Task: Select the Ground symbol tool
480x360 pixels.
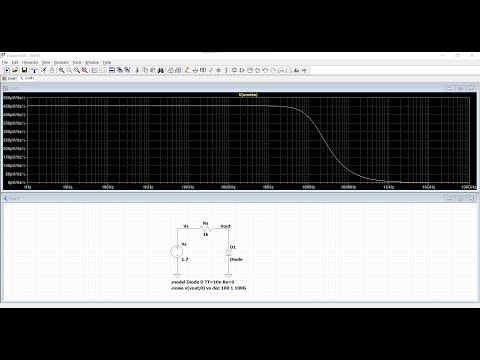Action: point(195,70)
